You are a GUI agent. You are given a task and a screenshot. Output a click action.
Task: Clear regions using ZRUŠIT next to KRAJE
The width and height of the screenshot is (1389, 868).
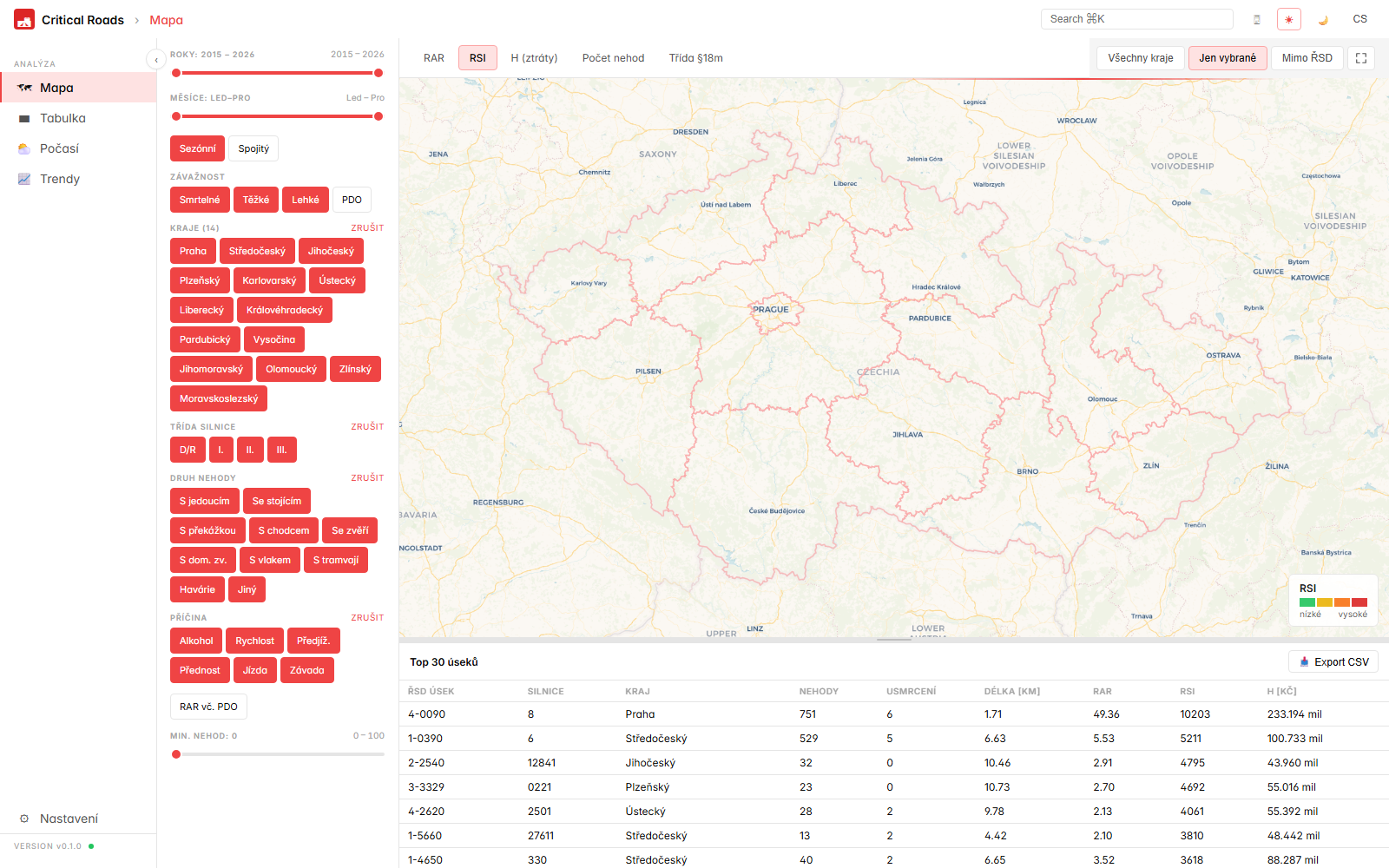[x=367, y=227]
